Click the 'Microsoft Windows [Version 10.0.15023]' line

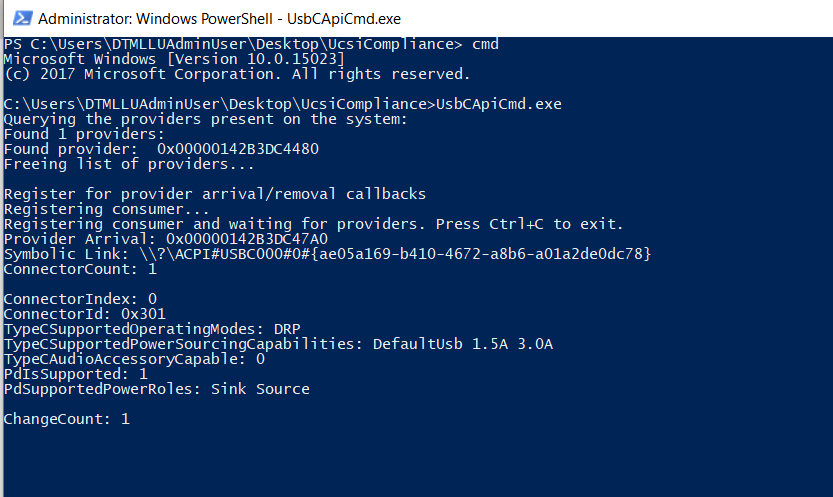174,59
